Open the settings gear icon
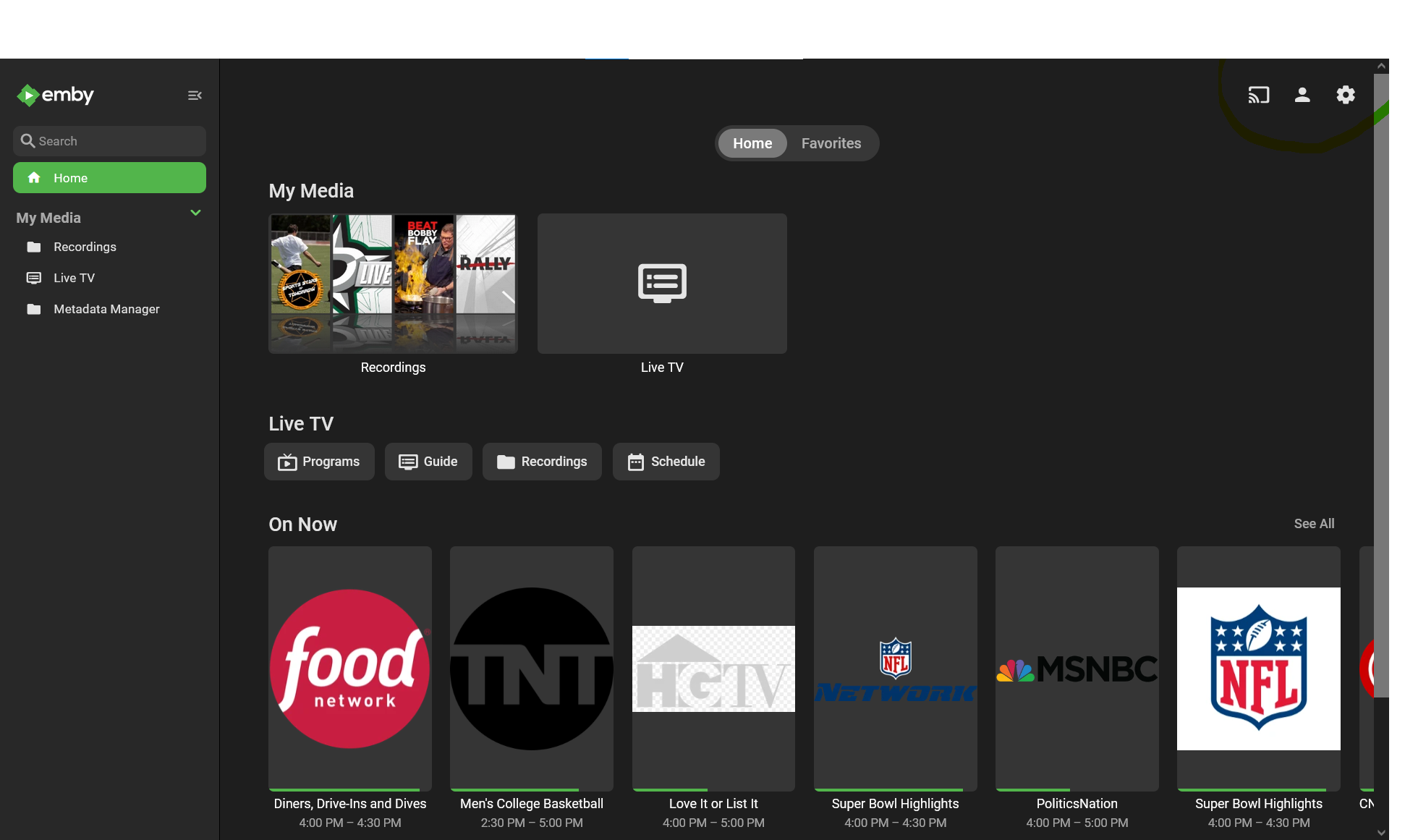 1345,95
